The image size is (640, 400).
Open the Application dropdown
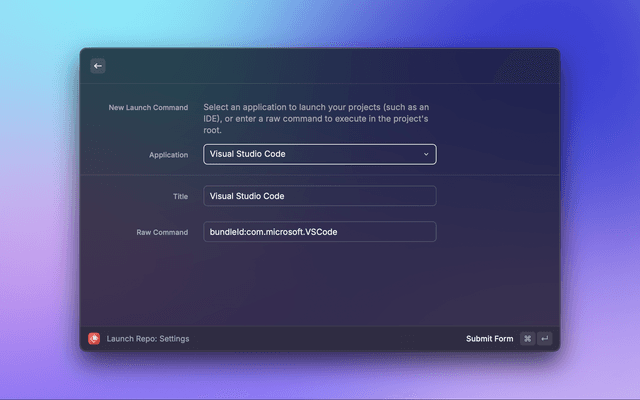coord(319,155)
